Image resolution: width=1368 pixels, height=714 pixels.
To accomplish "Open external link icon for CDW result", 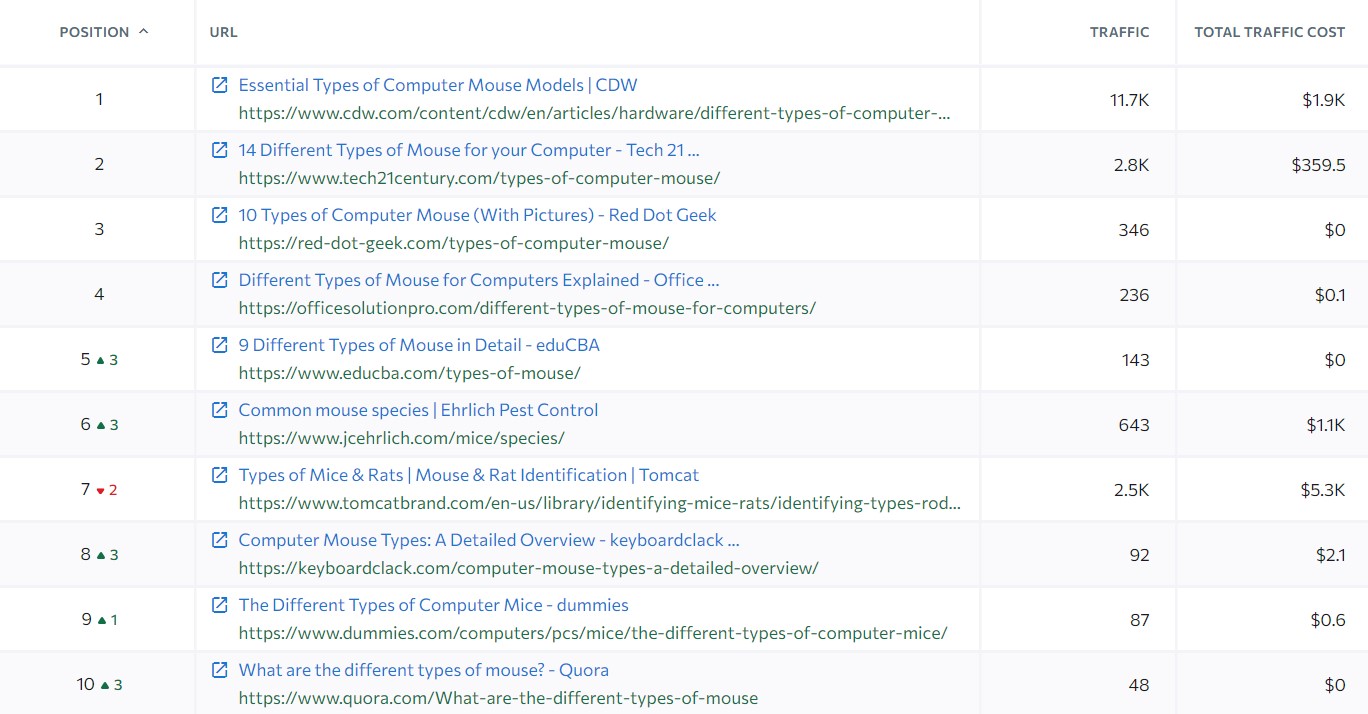I will 220,85.
